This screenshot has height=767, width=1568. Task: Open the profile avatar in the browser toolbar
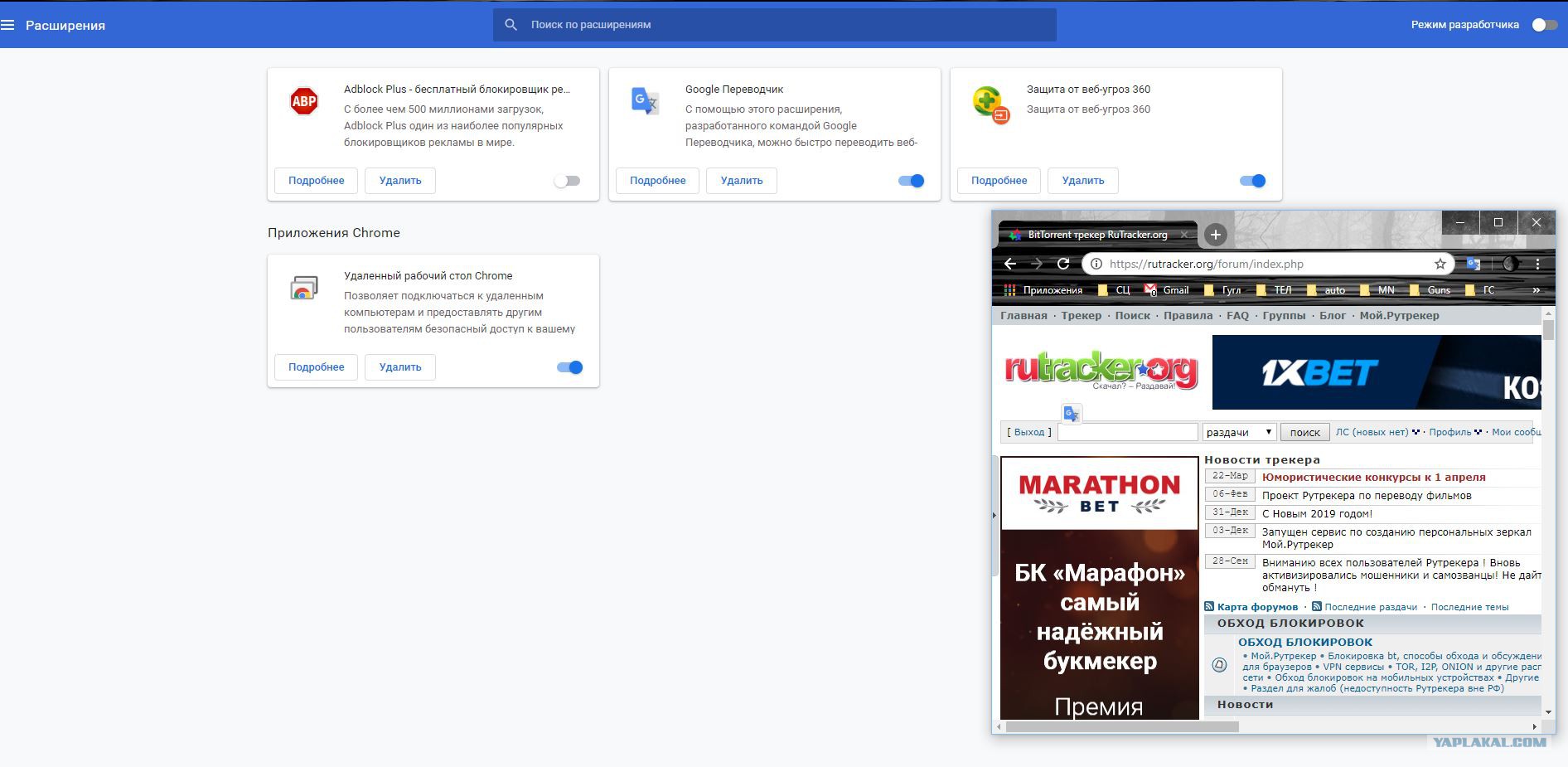(1511, 264)
